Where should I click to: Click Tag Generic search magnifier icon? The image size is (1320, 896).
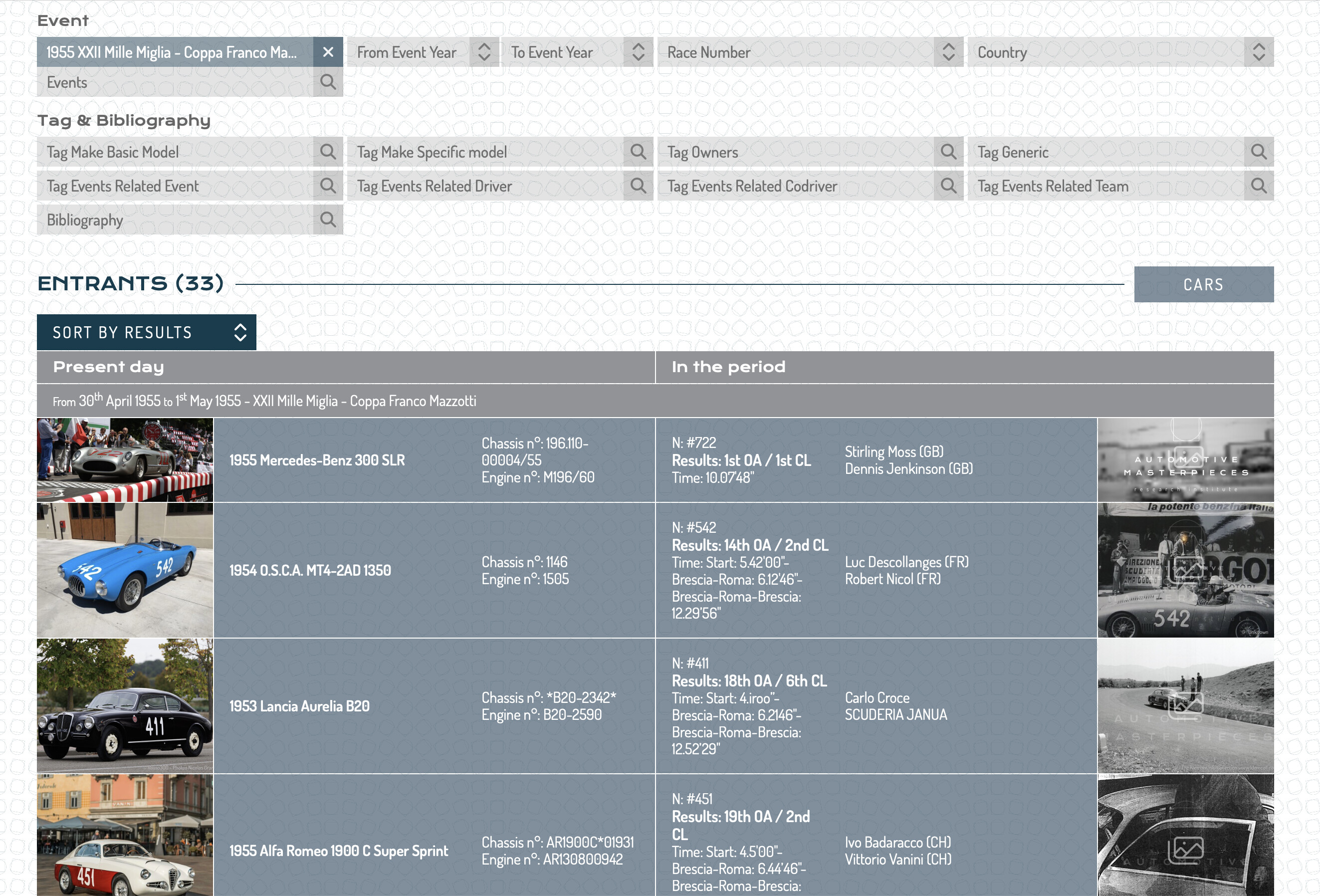click(x=1258, y=152)
